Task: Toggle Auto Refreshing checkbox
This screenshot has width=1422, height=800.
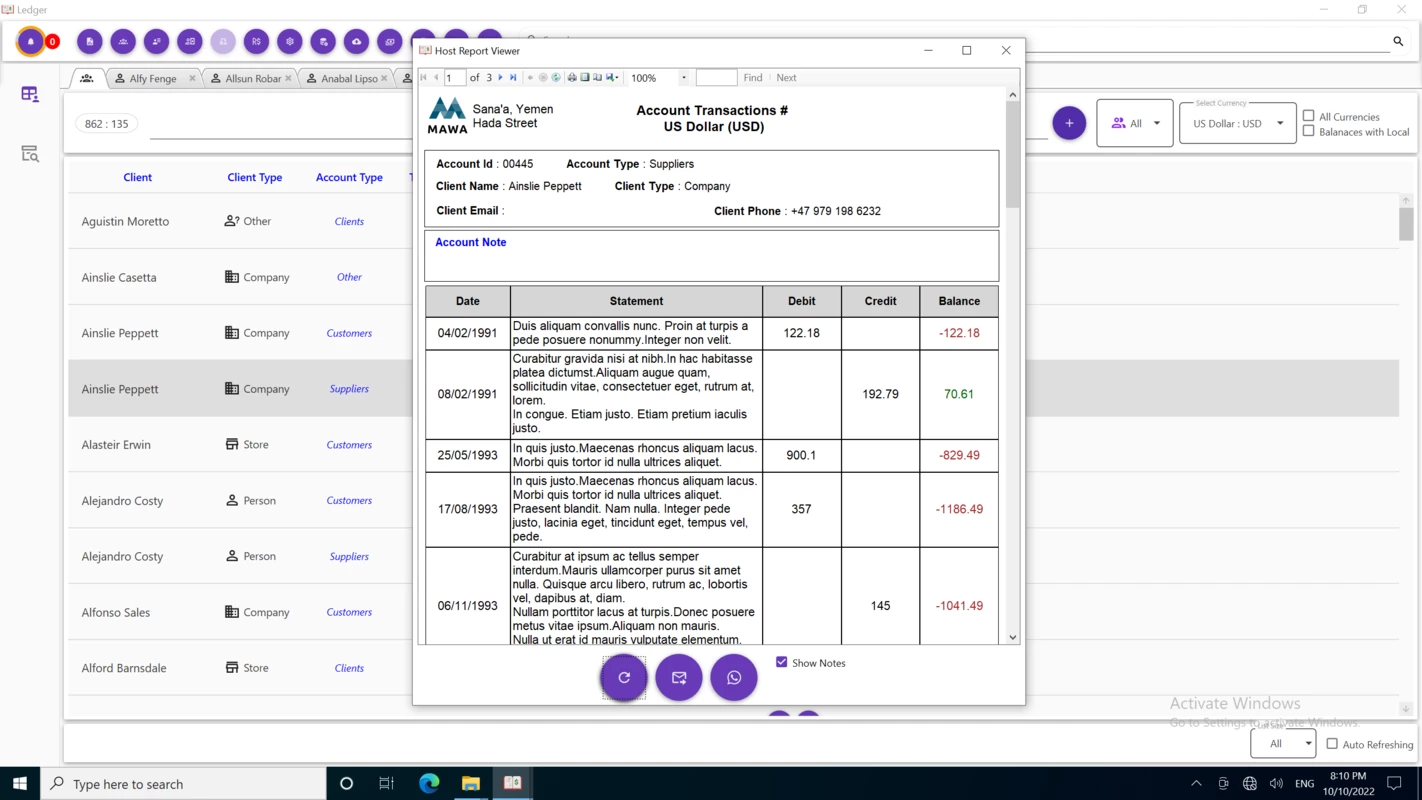Action: pos(1332,744)
